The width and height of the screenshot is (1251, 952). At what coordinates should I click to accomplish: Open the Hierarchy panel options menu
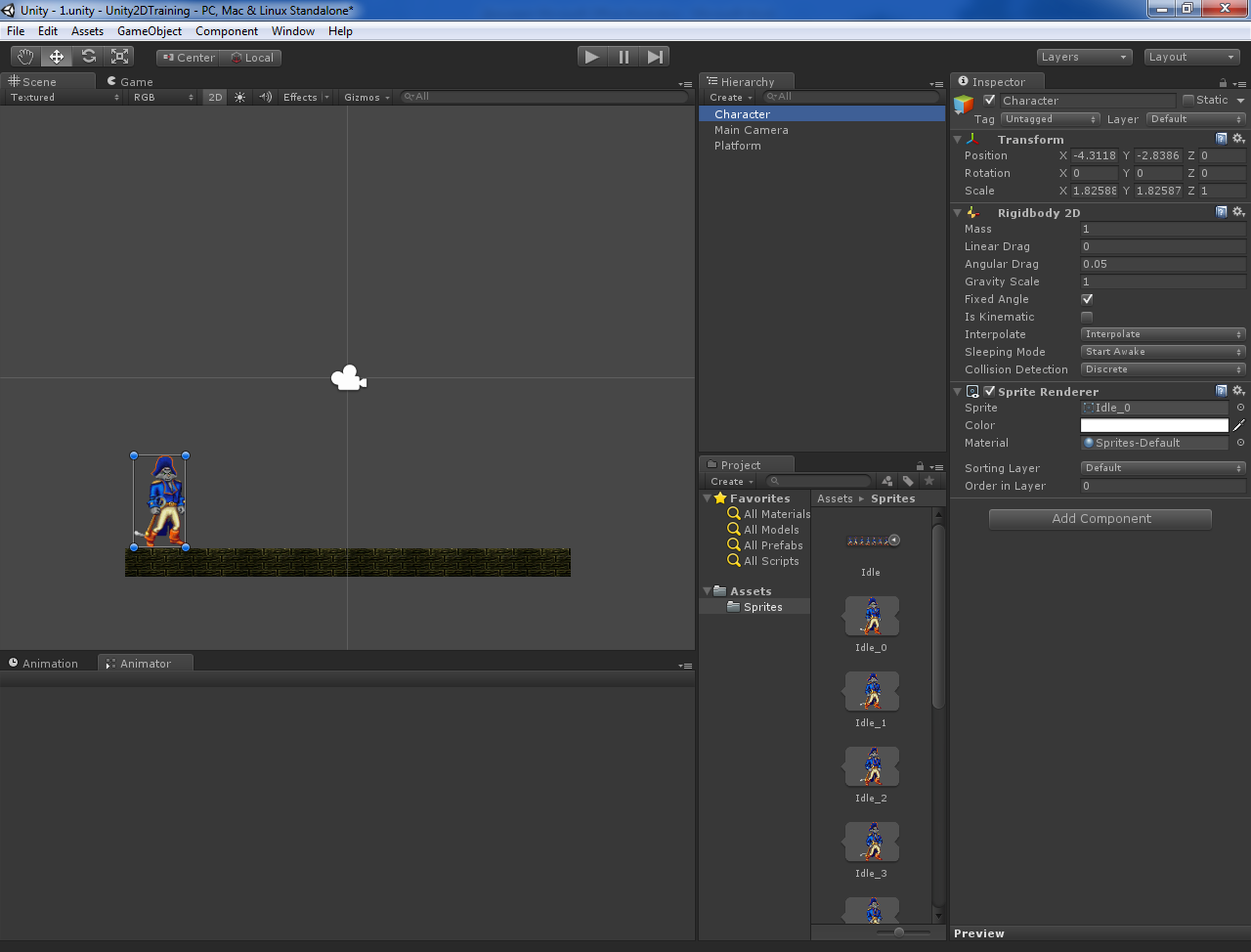pos(937,84)
